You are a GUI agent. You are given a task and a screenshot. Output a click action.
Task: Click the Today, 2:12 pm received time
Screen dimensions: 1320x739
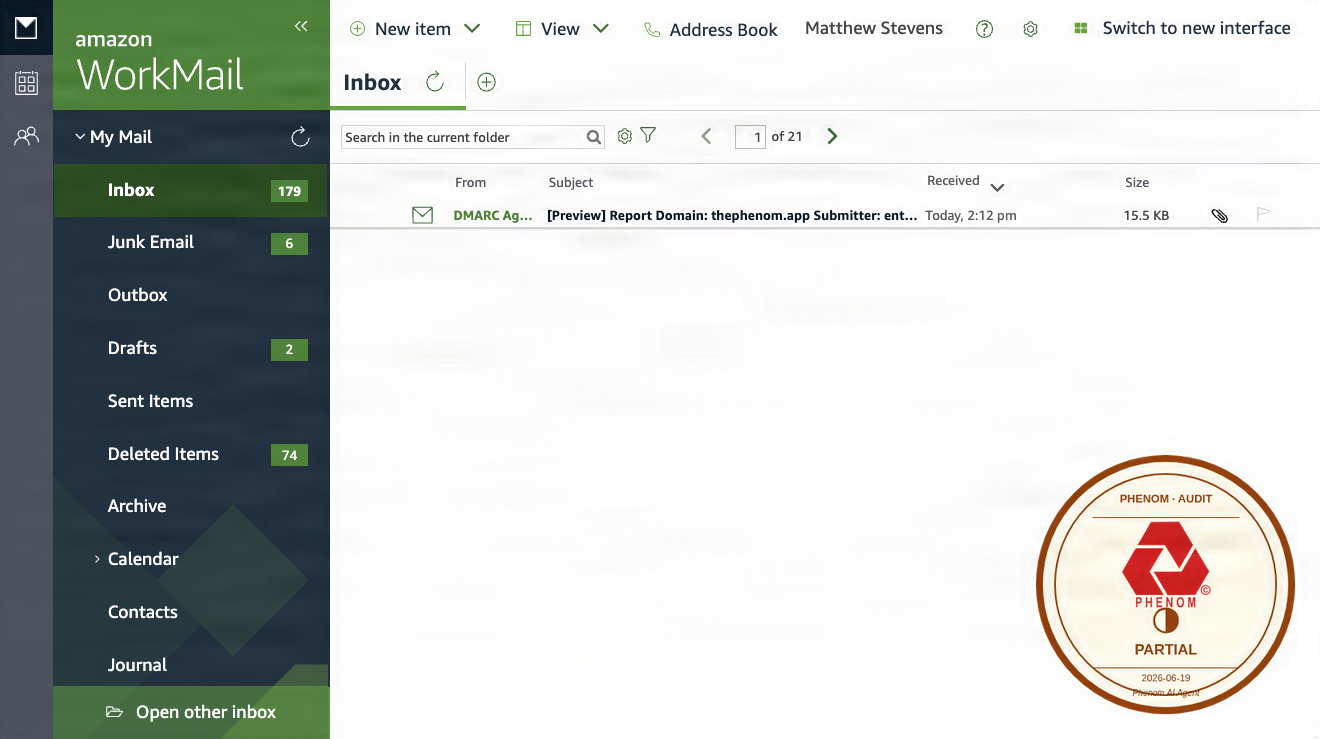click(x=971, y=215)
